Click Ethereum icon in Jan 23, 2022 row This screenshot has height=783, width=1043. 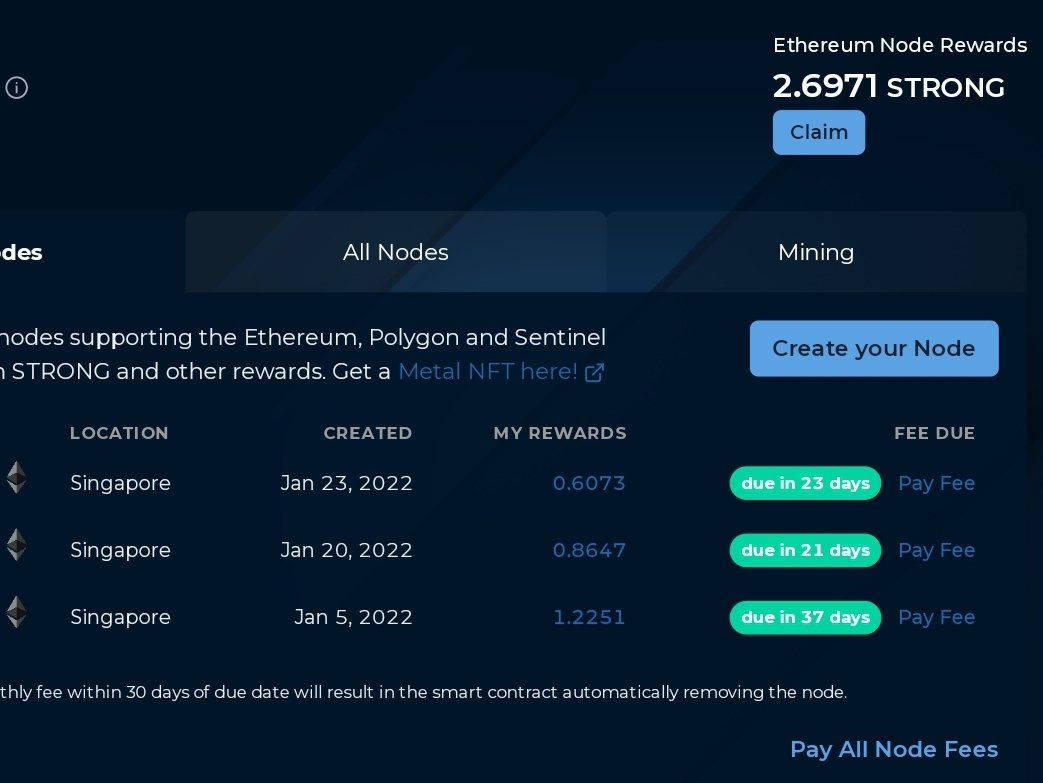pos(17,478)
